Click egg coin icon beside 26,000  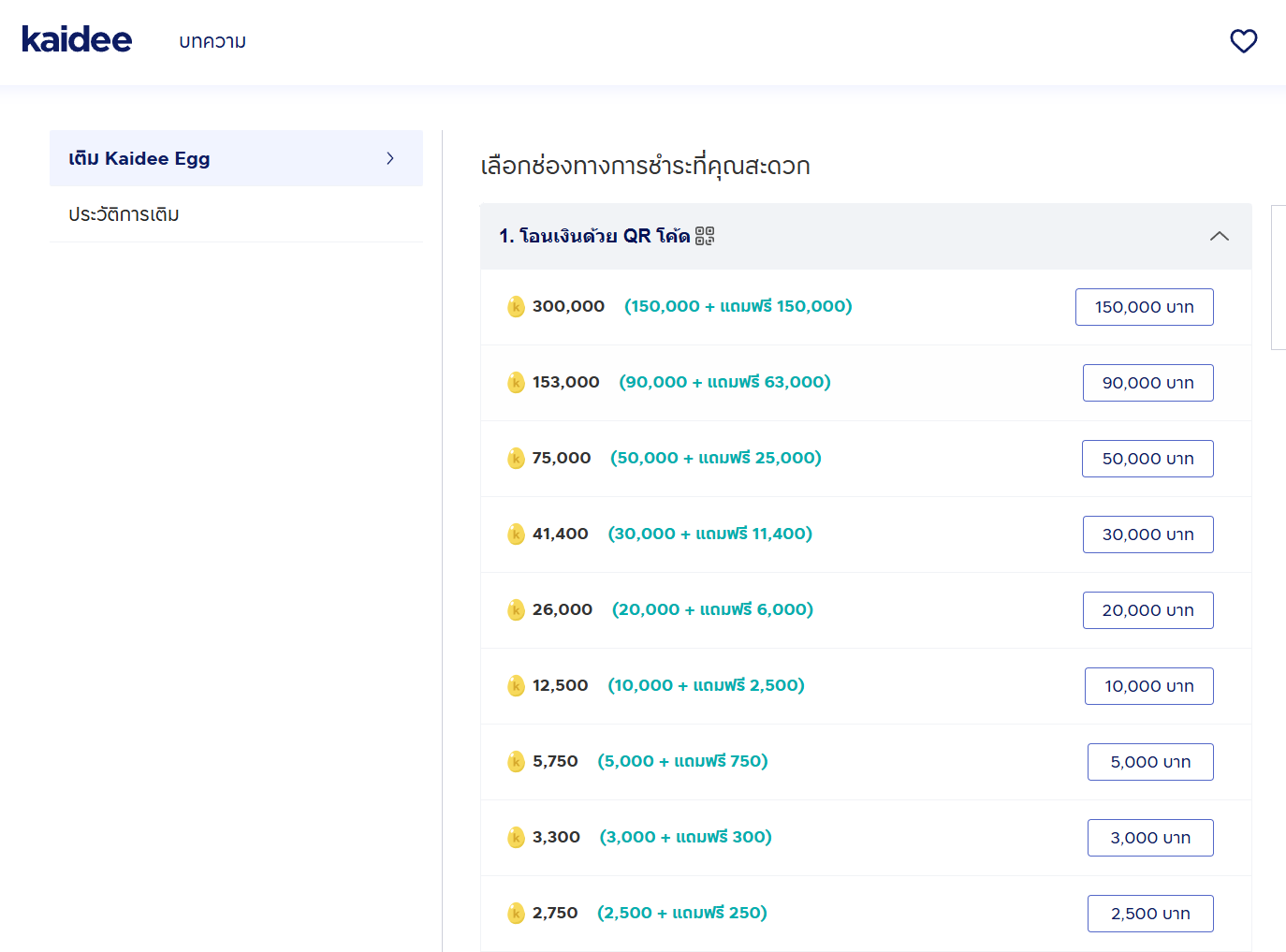(x=516, y=610)
